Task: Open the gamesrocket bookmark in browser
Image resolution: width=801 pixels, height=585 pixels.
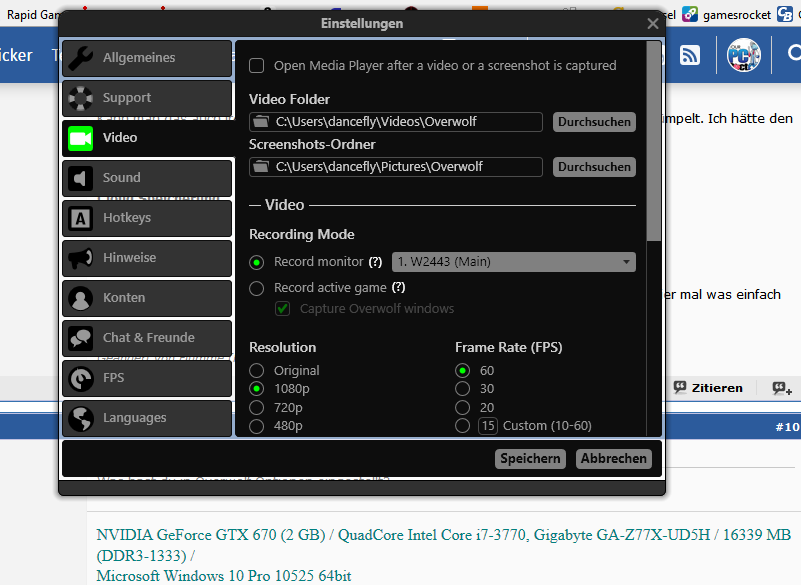Action: (726, 14)
